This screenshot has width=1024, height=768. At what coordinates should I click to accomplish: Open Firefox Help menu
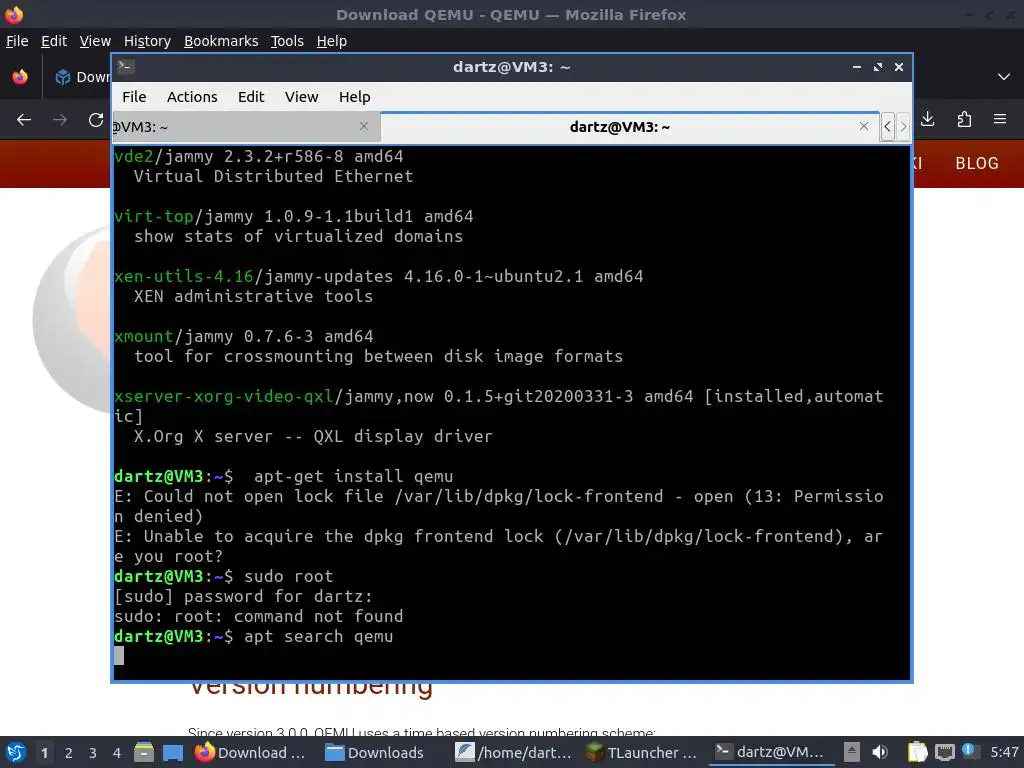click(332, 41)
